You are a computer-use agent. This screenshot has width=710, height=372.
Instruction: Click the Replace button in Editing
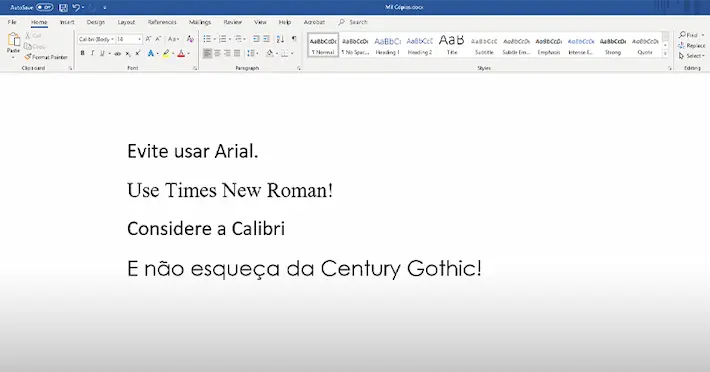click(692, 46)
